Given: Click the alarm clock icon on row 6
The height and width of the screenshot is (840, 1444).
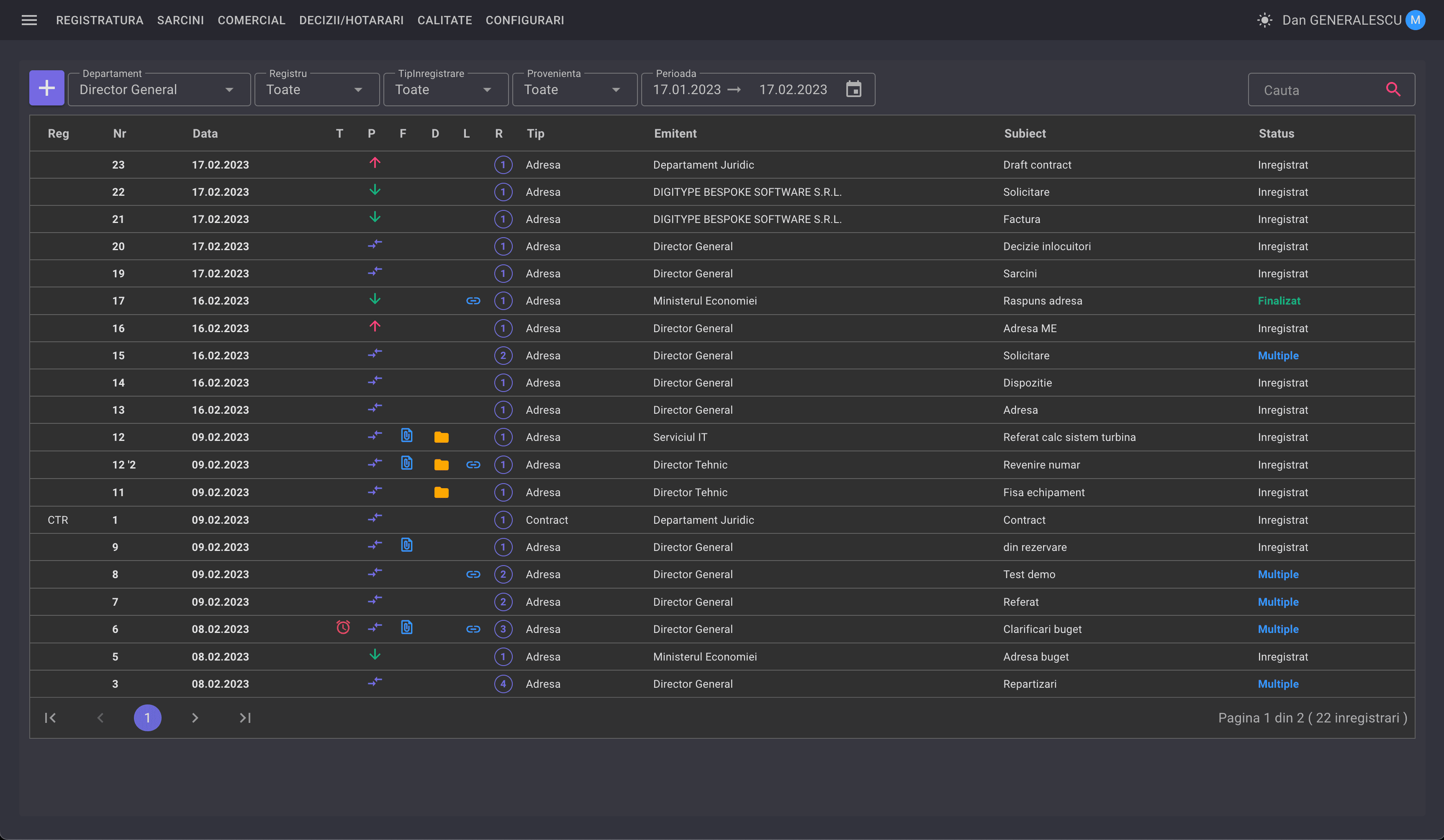Looking at the screenshot, I should 343,627.
